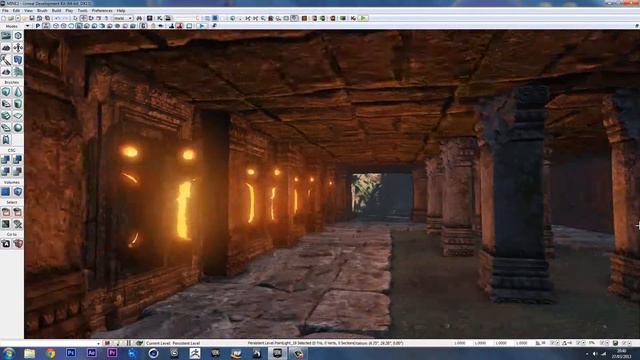Open Photoshop from taskbar
The image size is (640, 360).
coord(71,353)
